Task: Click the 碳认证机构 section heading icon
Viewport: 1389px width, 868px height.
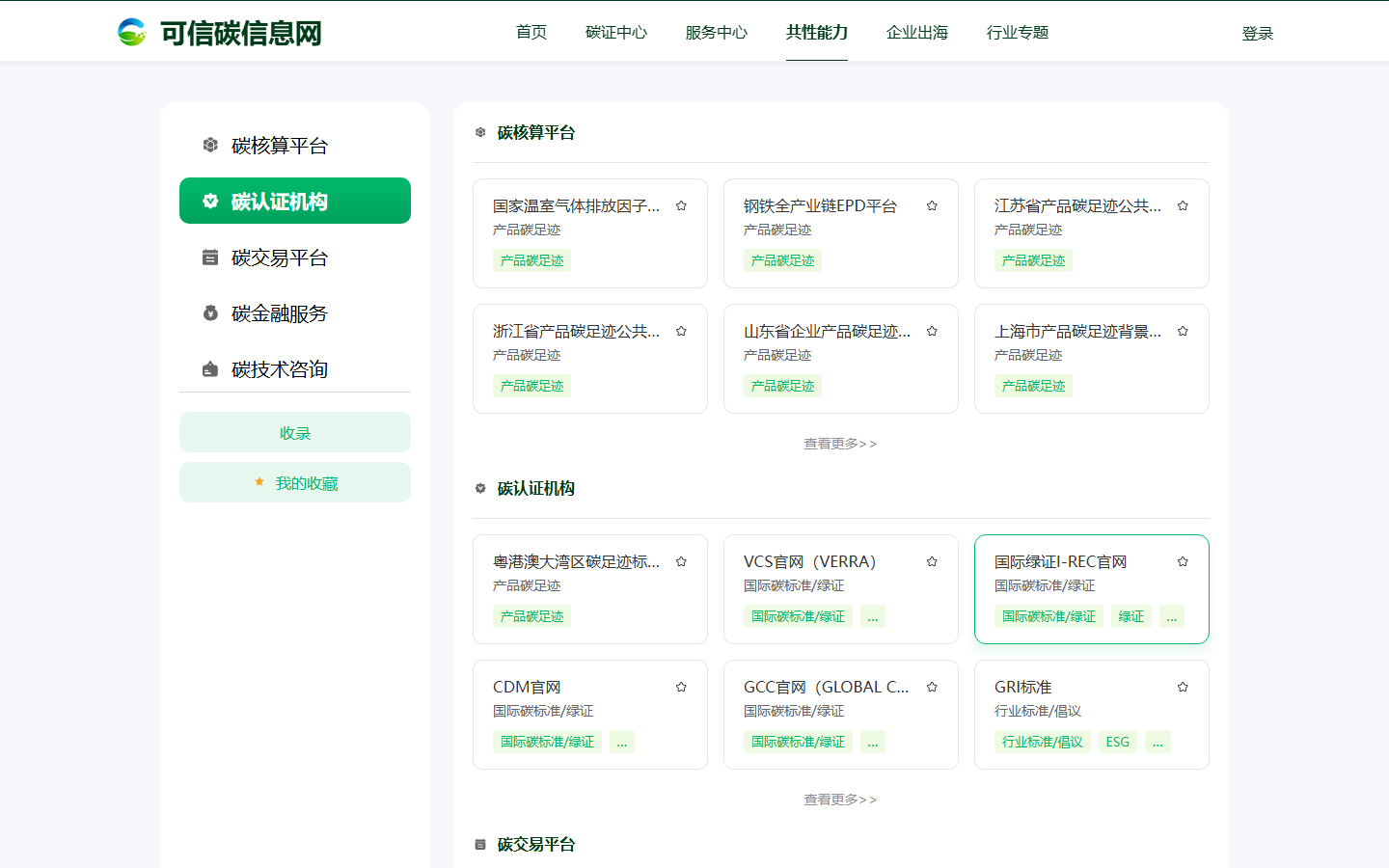Action: coord(480,488)
